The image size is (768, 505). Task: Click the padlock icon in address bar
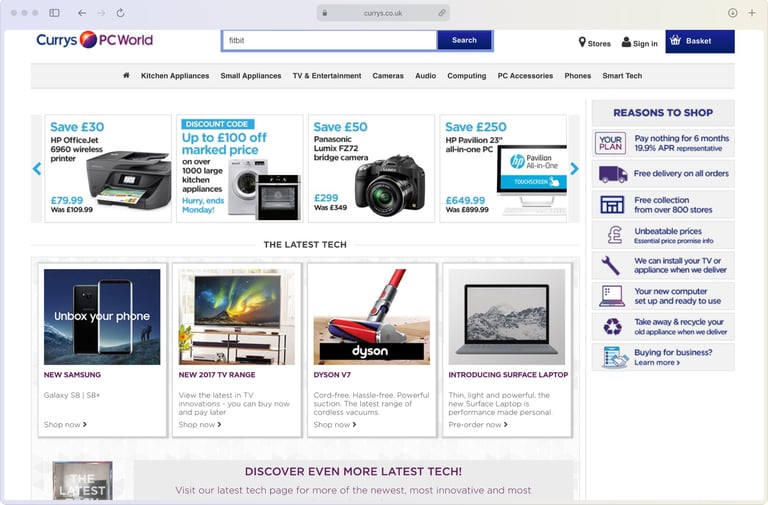click(x=324, y=13)
